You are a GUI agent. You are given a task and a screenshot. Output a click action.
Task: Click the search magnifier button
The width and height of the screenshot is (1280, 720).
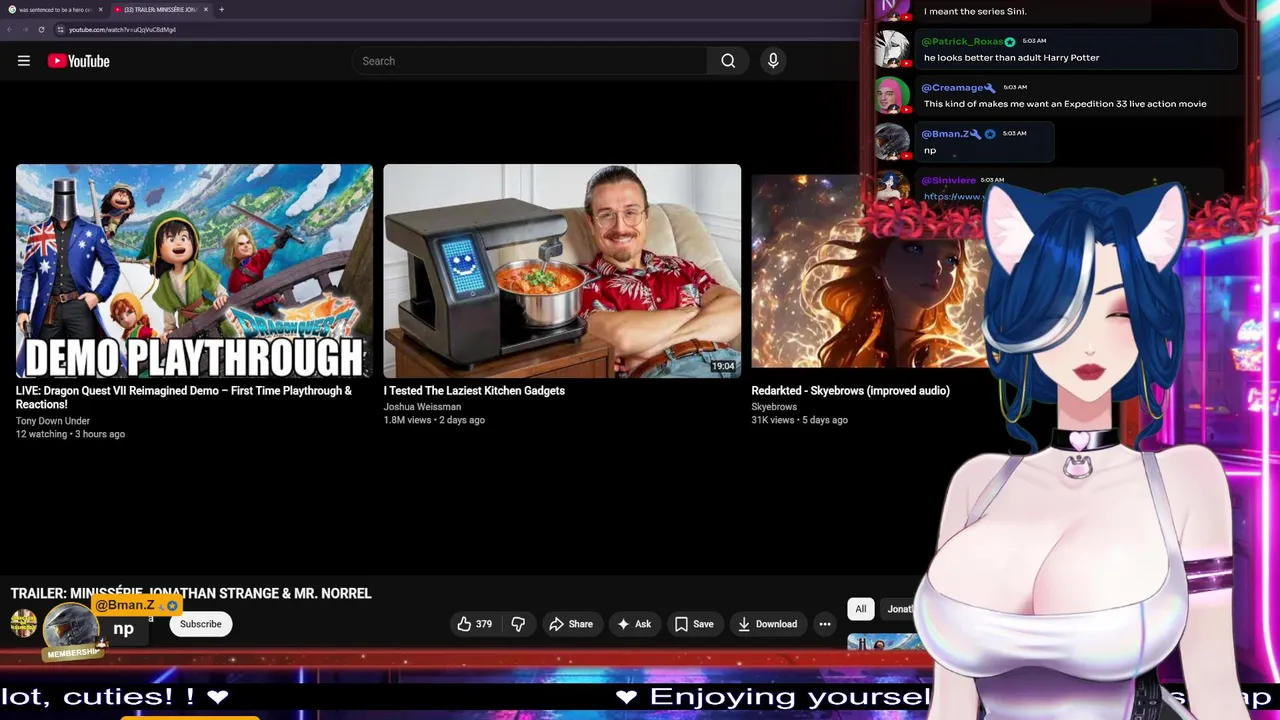[x=728, y=61]
